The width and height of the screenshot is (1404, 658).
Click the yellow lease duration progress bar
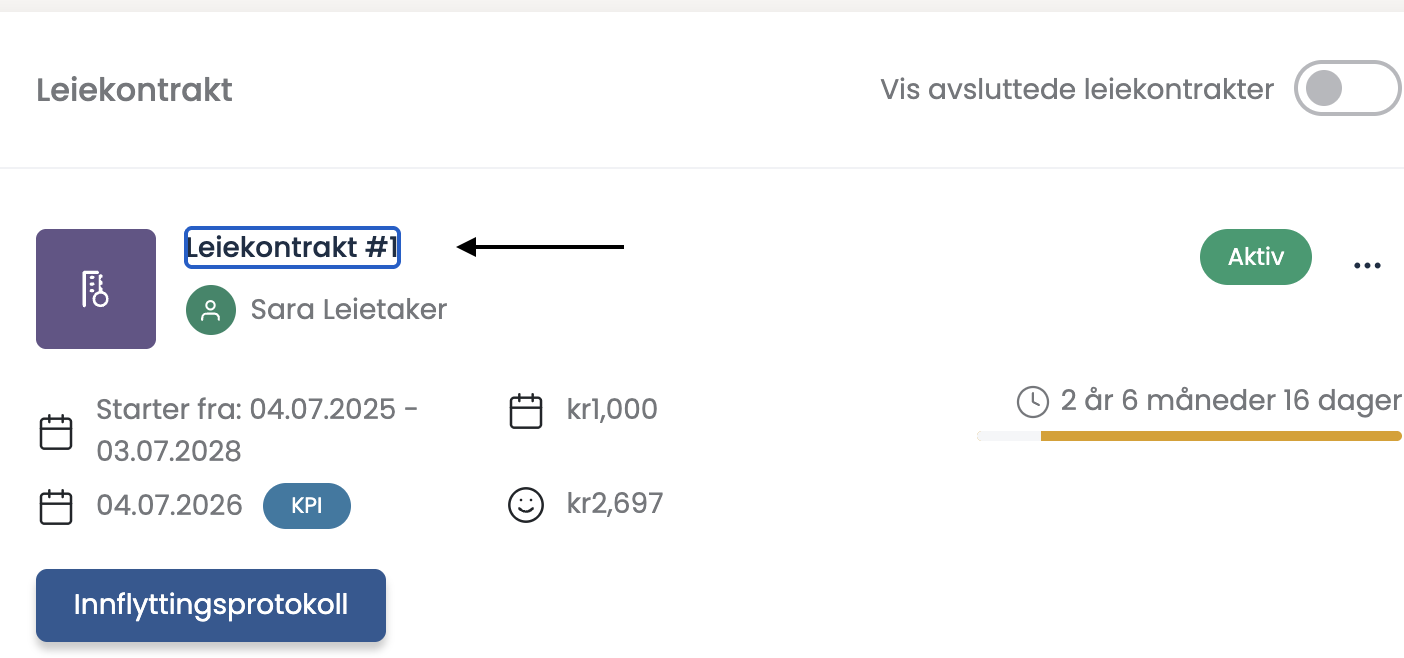1220,436
